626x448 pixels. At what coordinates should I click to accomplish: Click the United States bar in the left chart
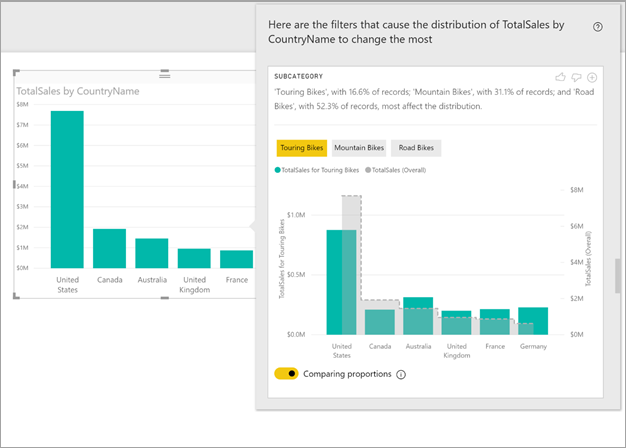[67, 189]
